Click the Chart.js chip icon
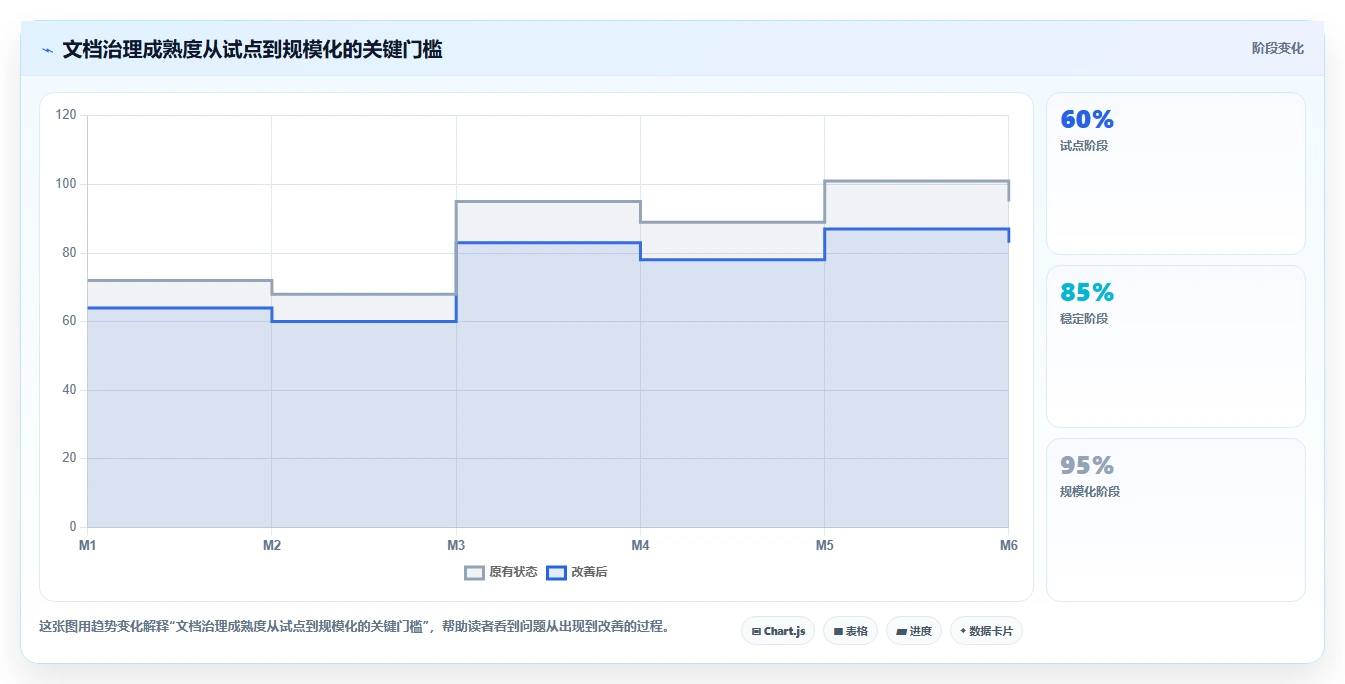 tap(756, 632)
